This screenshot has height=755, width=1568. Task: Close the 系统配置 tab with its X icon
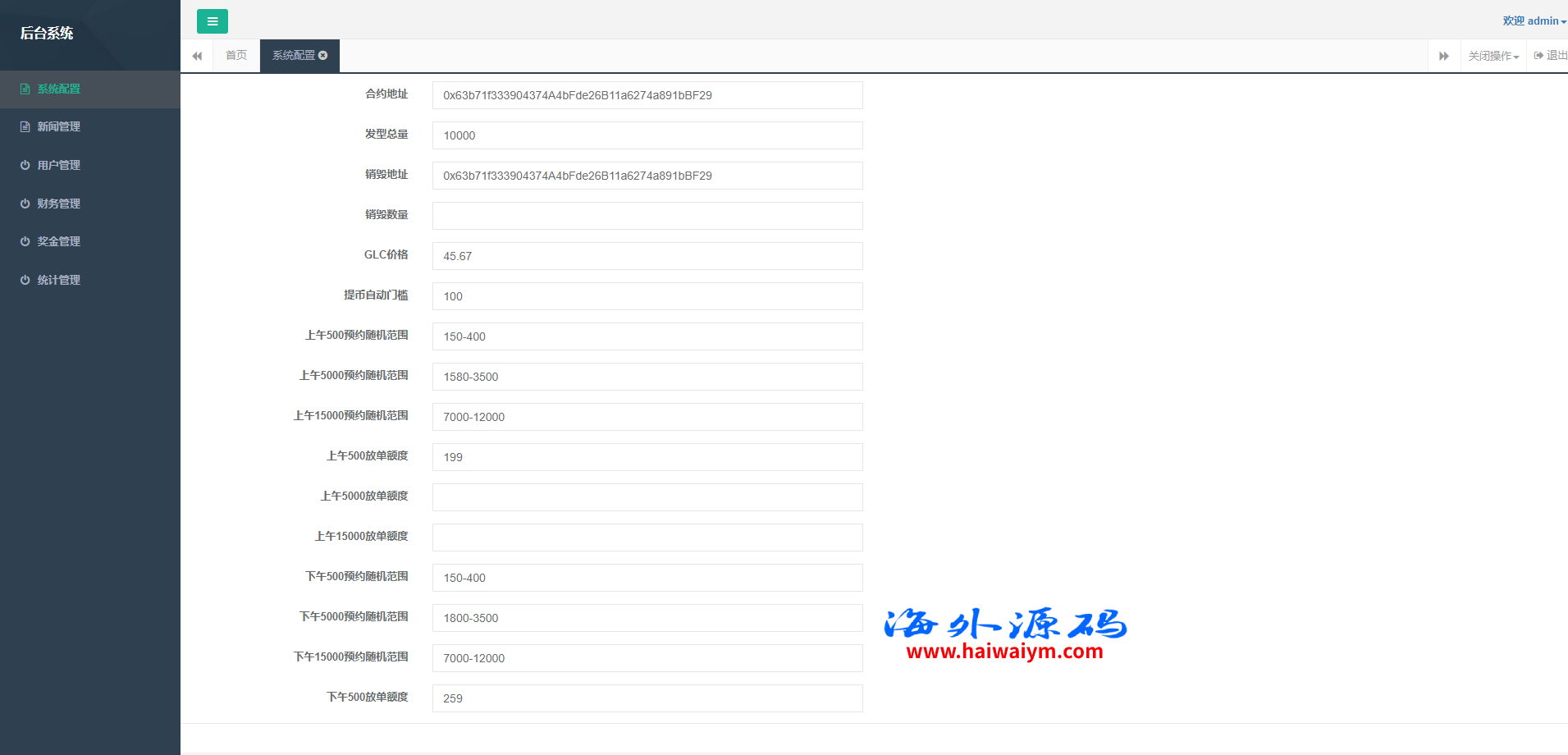click(323, 56)
